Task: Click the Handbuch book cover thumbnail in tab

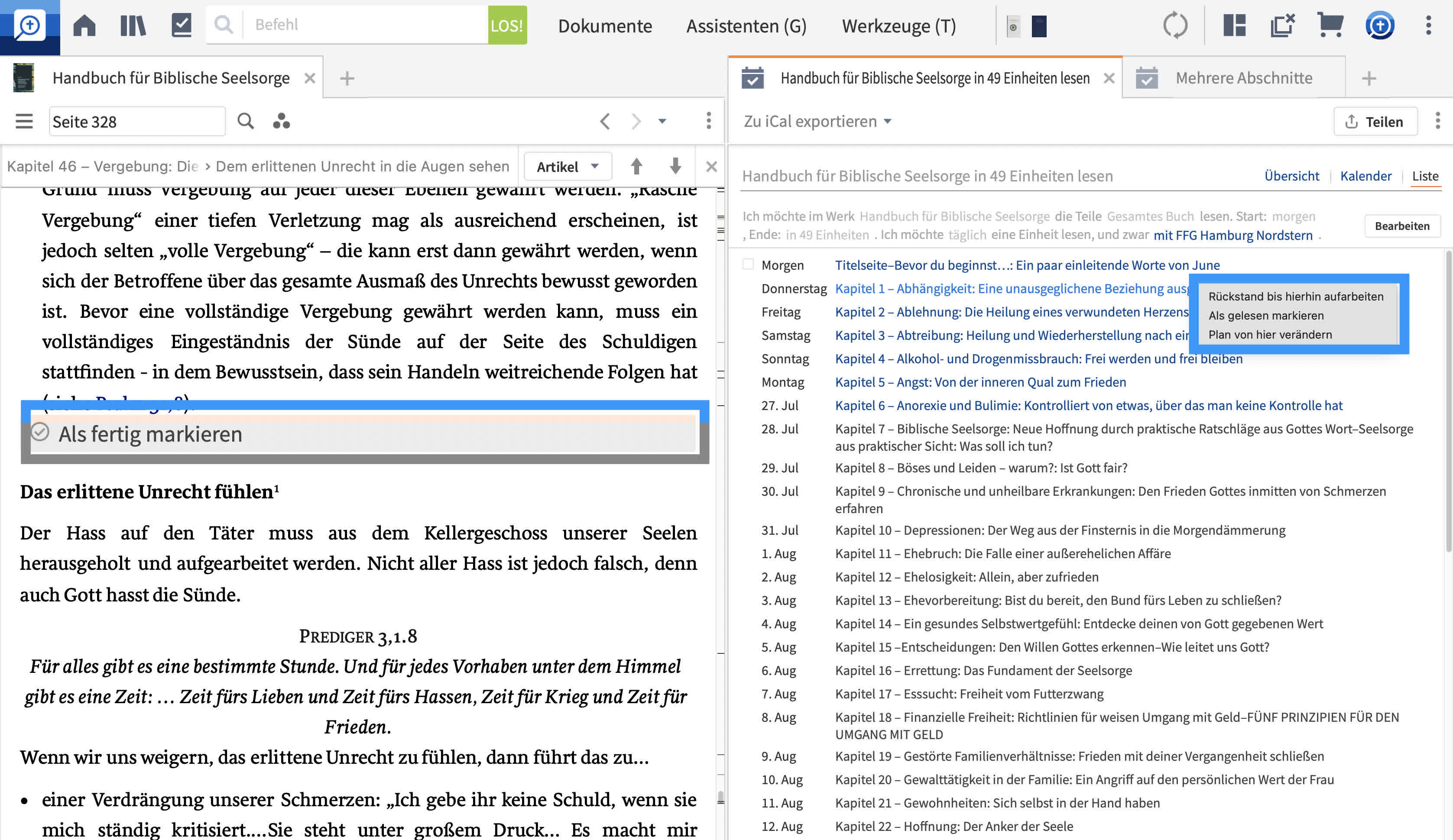Action: [24, 78]
